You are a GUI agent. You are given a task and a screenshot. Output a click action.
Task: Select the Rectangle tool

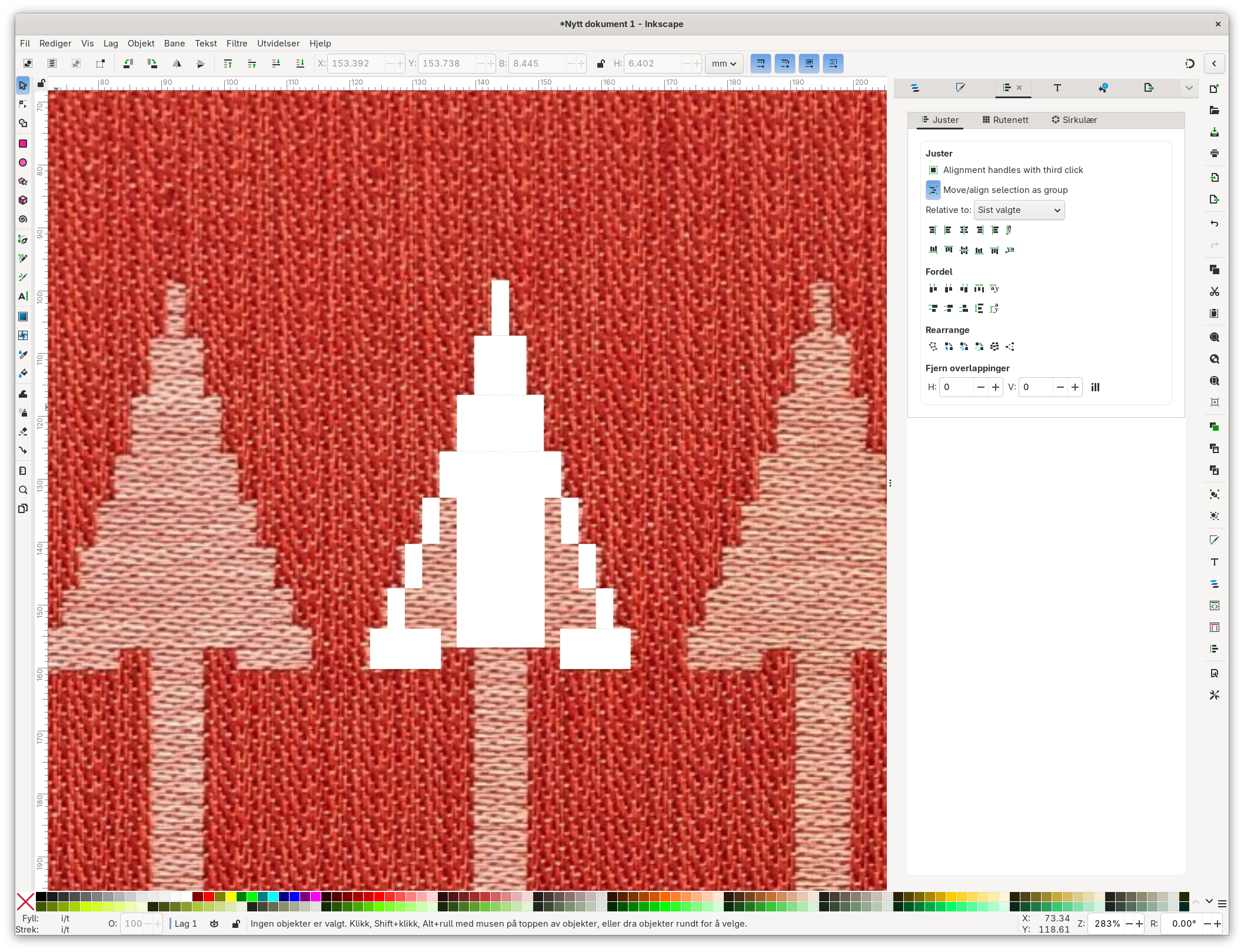23,144
